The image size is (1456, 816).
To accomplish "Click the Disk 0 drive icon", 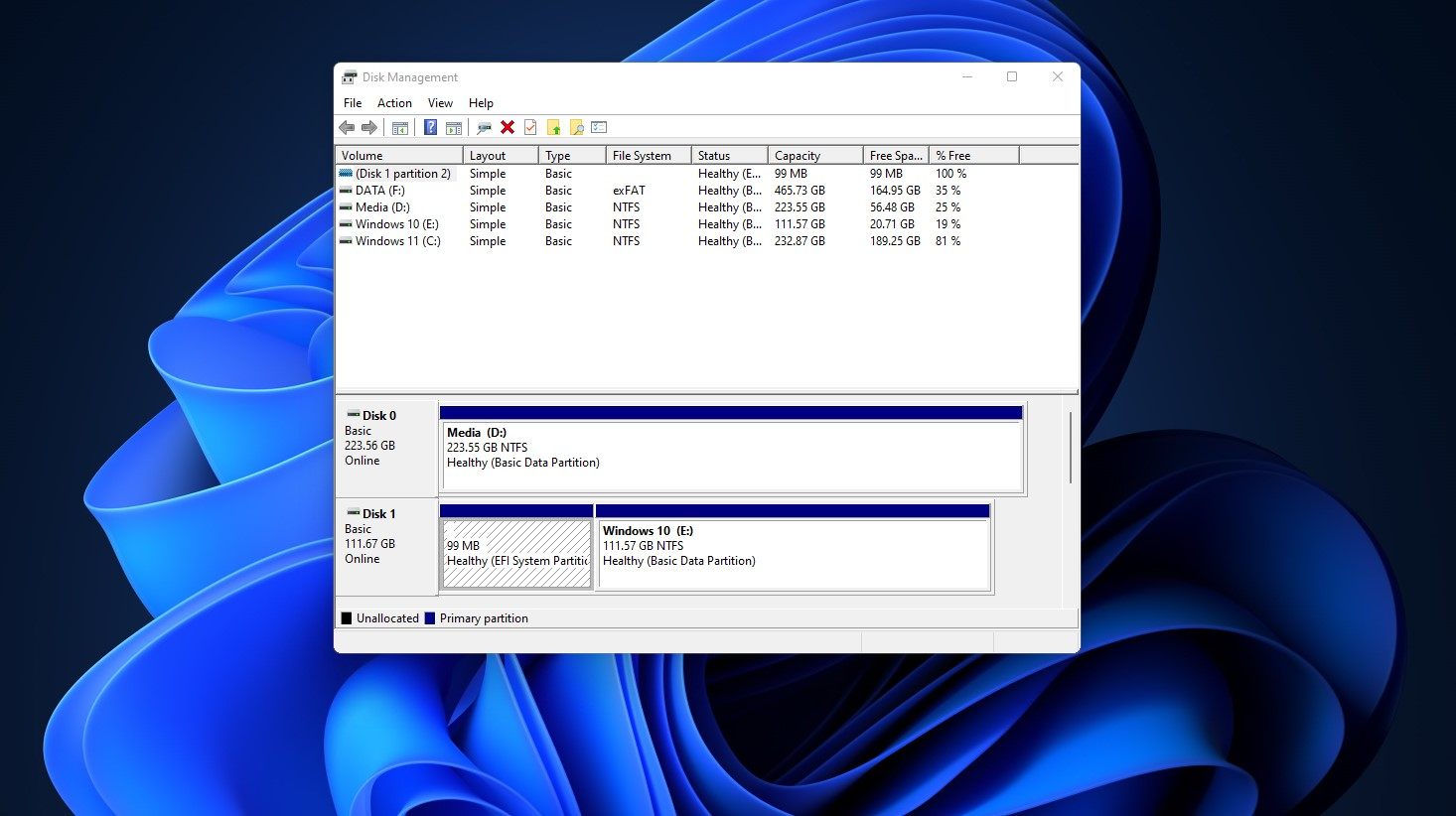I will [353, 414].
